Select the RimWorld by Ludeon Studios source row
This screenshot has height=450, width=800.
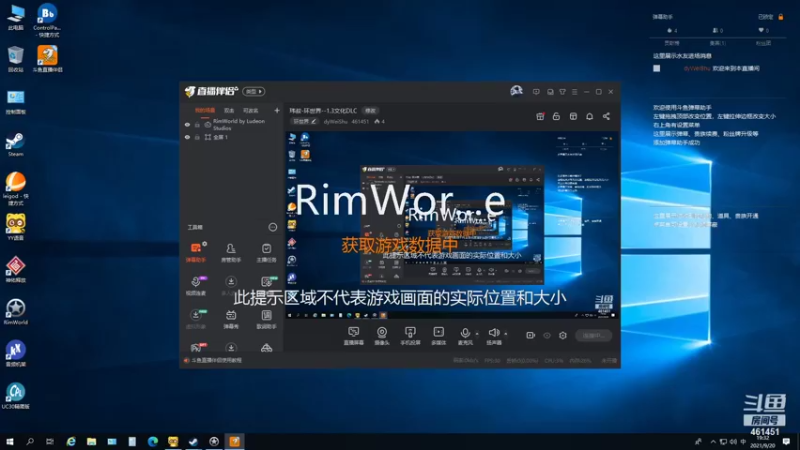[232, 124]
